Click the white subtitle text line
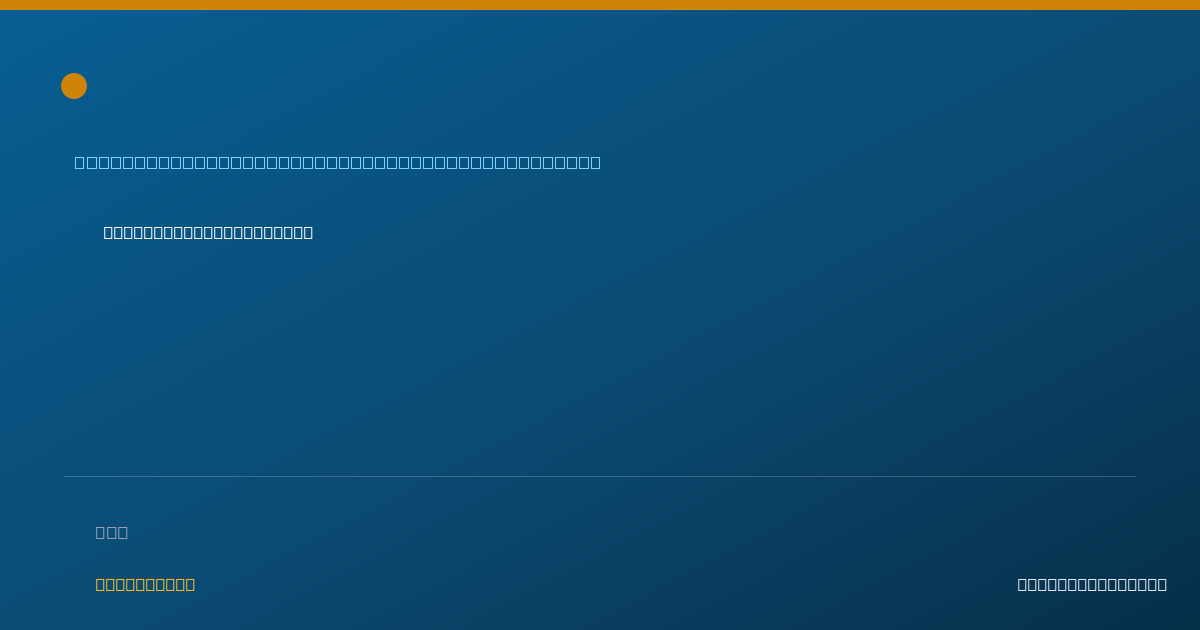Image resolution: width=1200 pixels, height=630 pixels. click(208, 233)
